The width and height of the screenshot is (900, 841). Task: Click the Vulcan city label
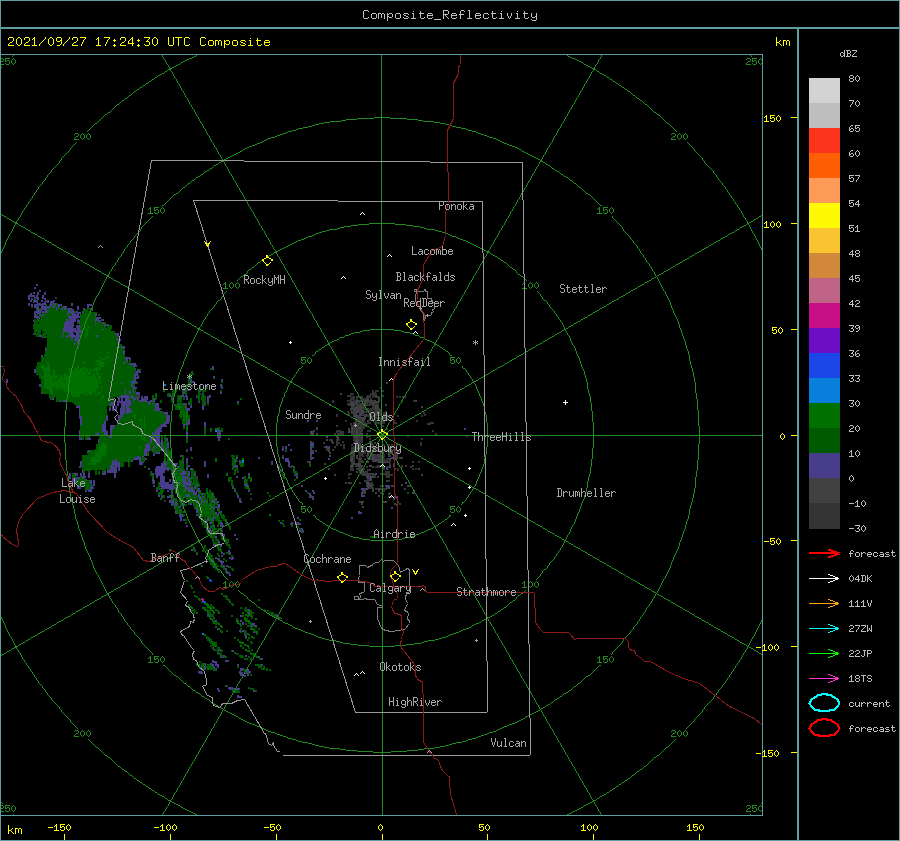(509, 743)
